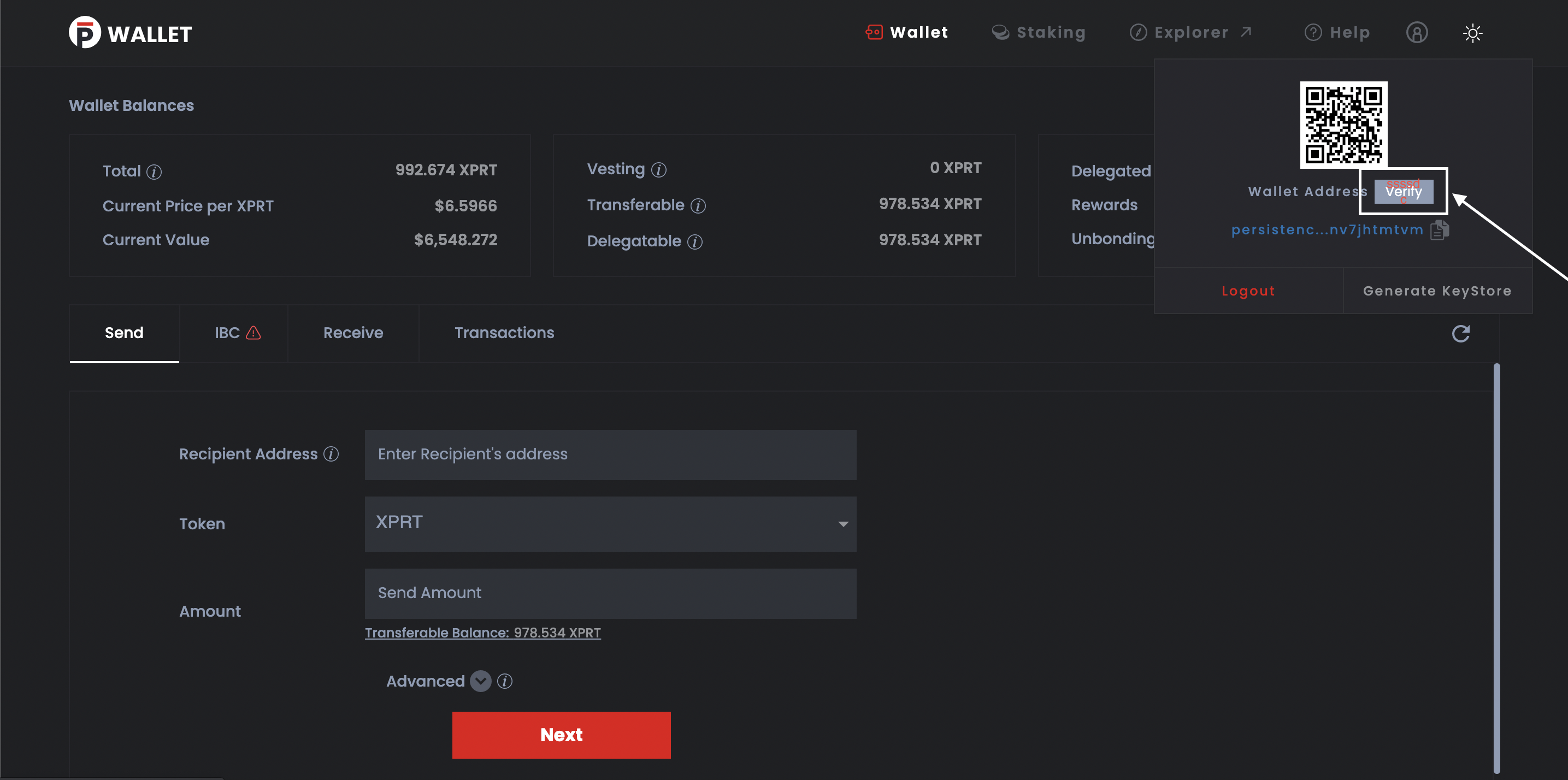Toggle the light/dark mode icon
Image resolution: width=1568 pixels, height=780 pixels.
pos(1473,33)
